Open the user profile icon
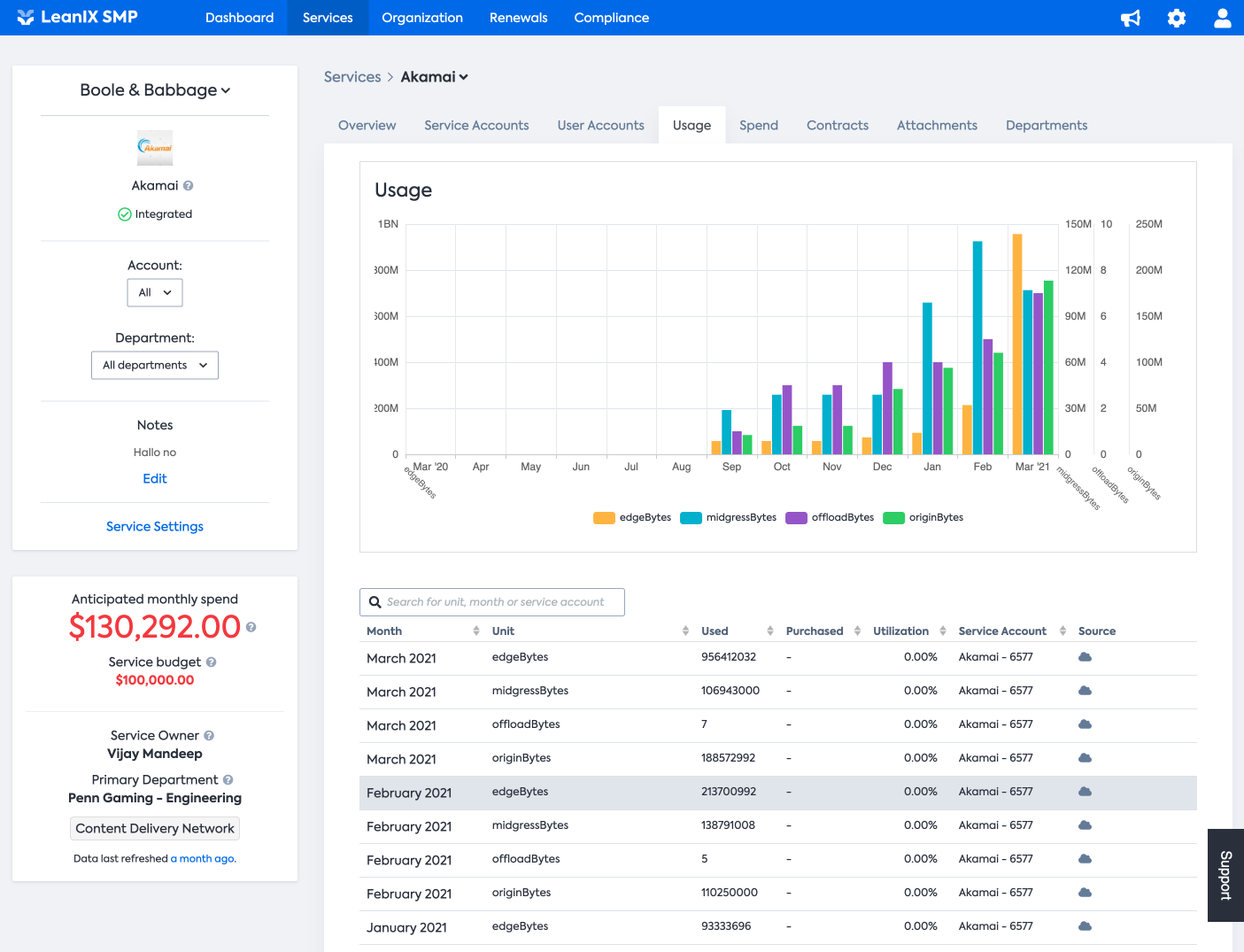Screen dimensions: 1244x952 click(1223, 18)
